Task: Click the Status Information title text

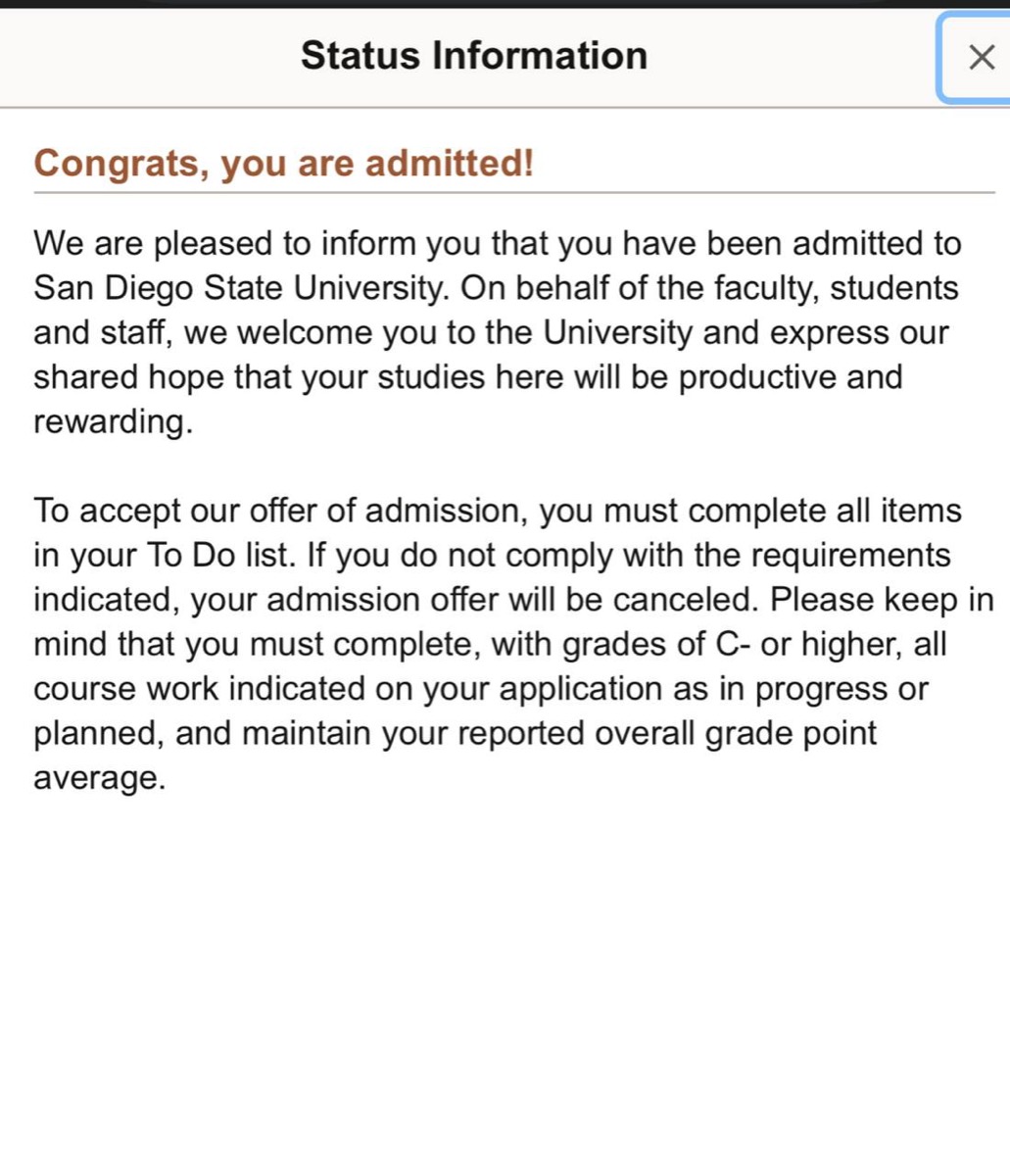Action: coord(474,56)
